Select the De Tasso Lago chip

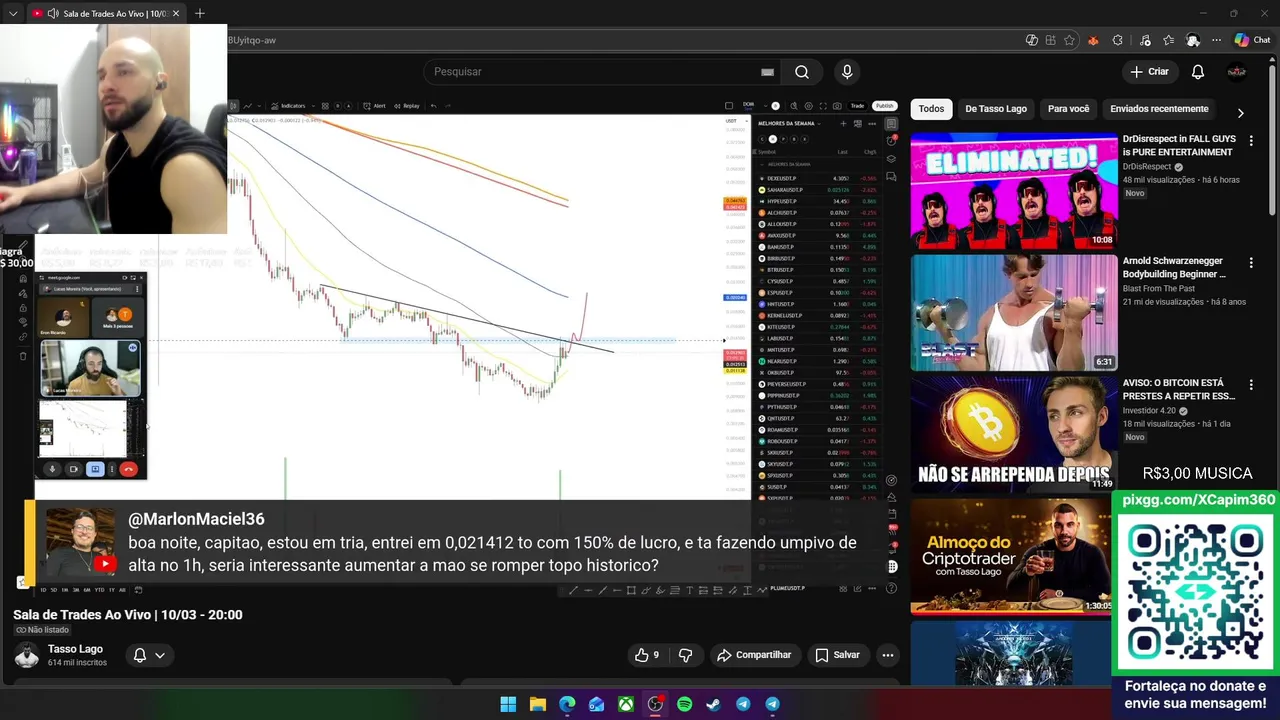996,109
